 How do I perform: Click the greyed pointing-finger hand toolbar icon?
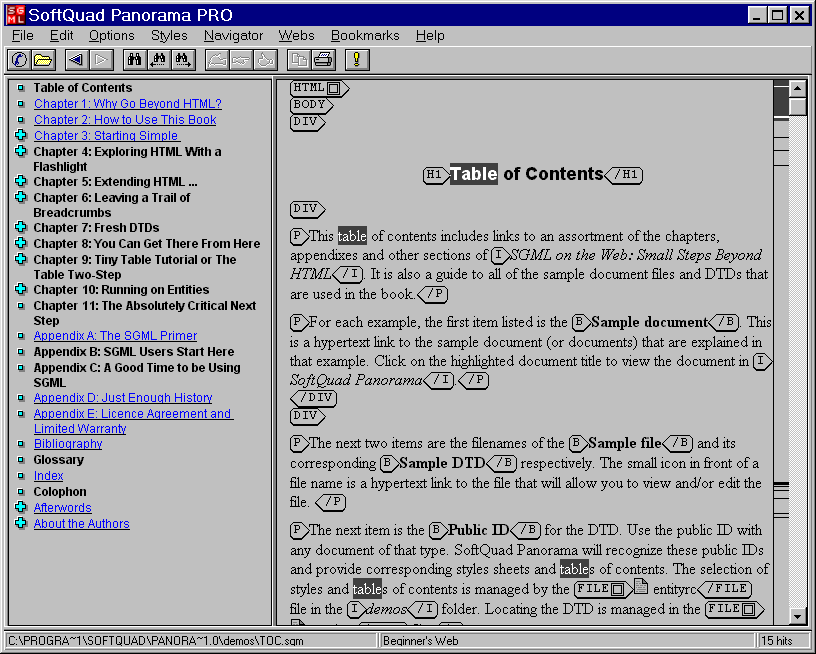click(x=241, y=60)
